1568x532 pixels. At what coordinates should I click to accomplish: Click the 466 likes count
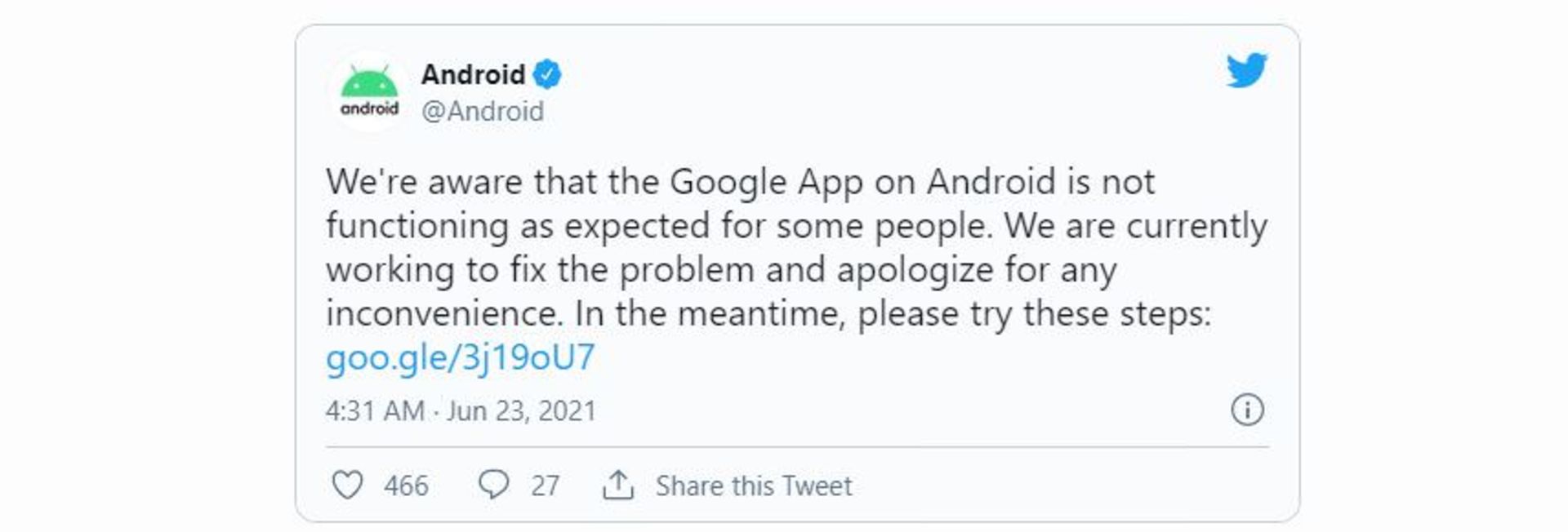[406, 486]
